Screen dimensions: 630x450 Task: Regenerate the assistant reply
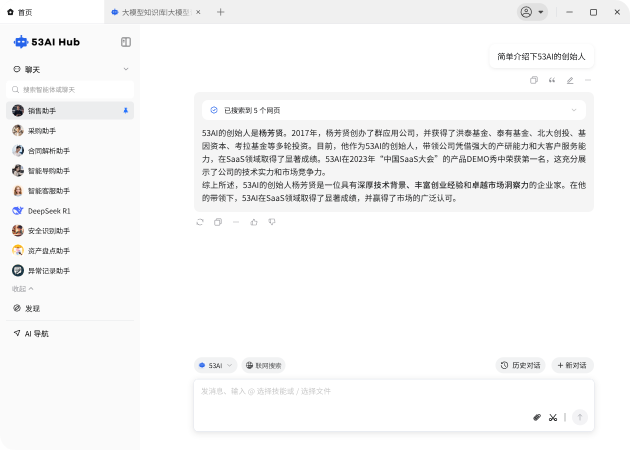(x=200, y=222)
